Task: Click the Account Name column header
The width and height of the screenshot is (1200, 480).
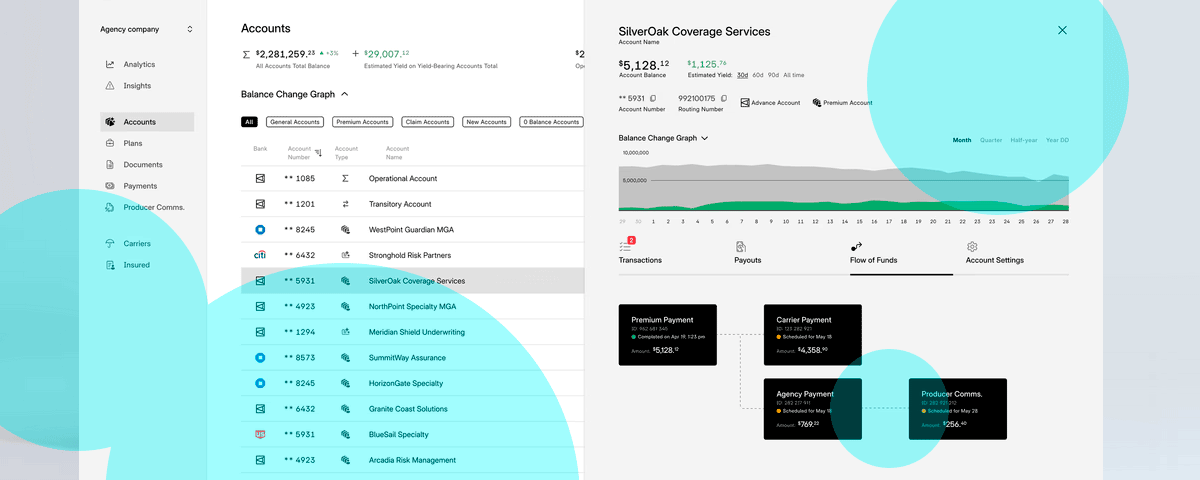Action: [x=398, y=153]
